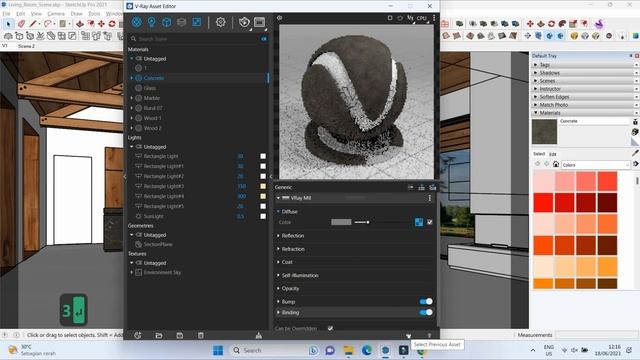Select the Environment Sky texture
640x360 pixels.
coord(162,272)
